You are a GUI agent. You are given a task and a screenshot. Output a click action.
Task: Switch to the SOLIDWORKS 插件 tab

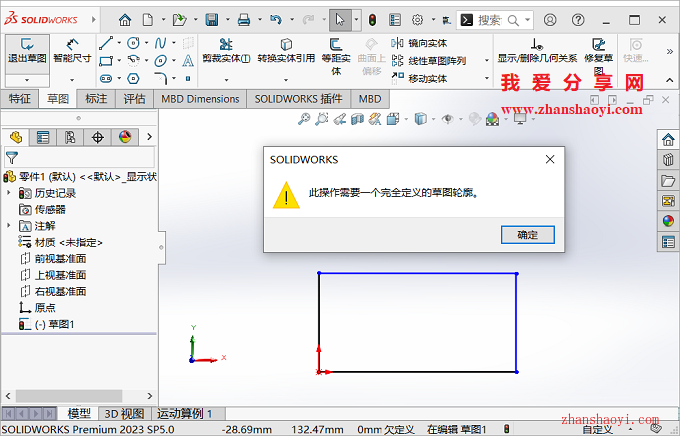point(298,99)
